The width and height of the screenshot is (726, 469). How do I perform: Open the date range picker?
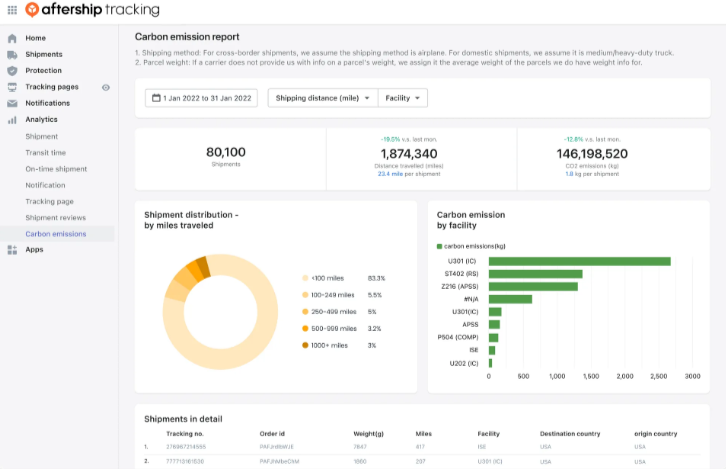[x=202, y=98]
